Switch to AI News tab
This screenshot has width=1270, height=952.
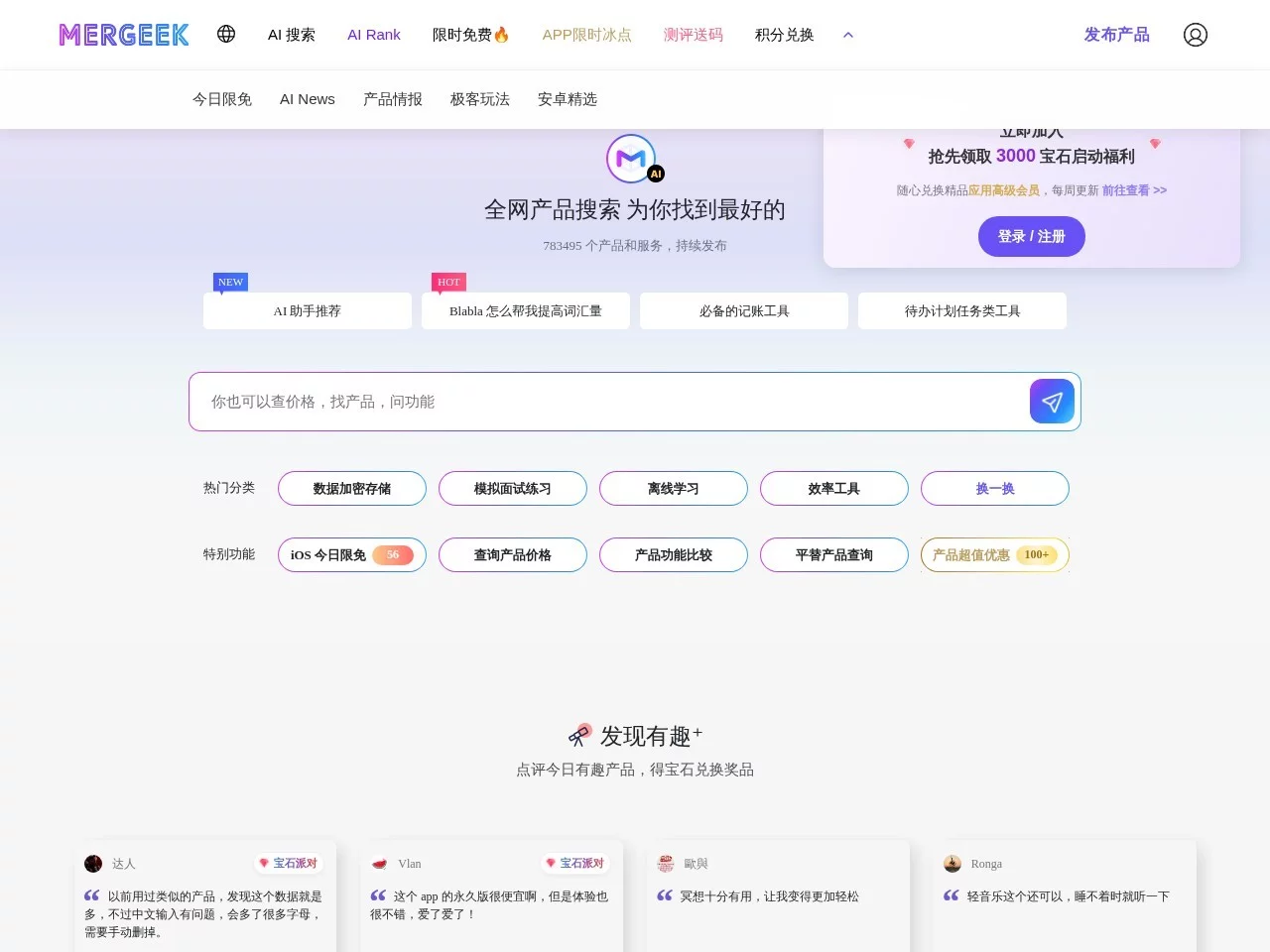pos(308,99)
